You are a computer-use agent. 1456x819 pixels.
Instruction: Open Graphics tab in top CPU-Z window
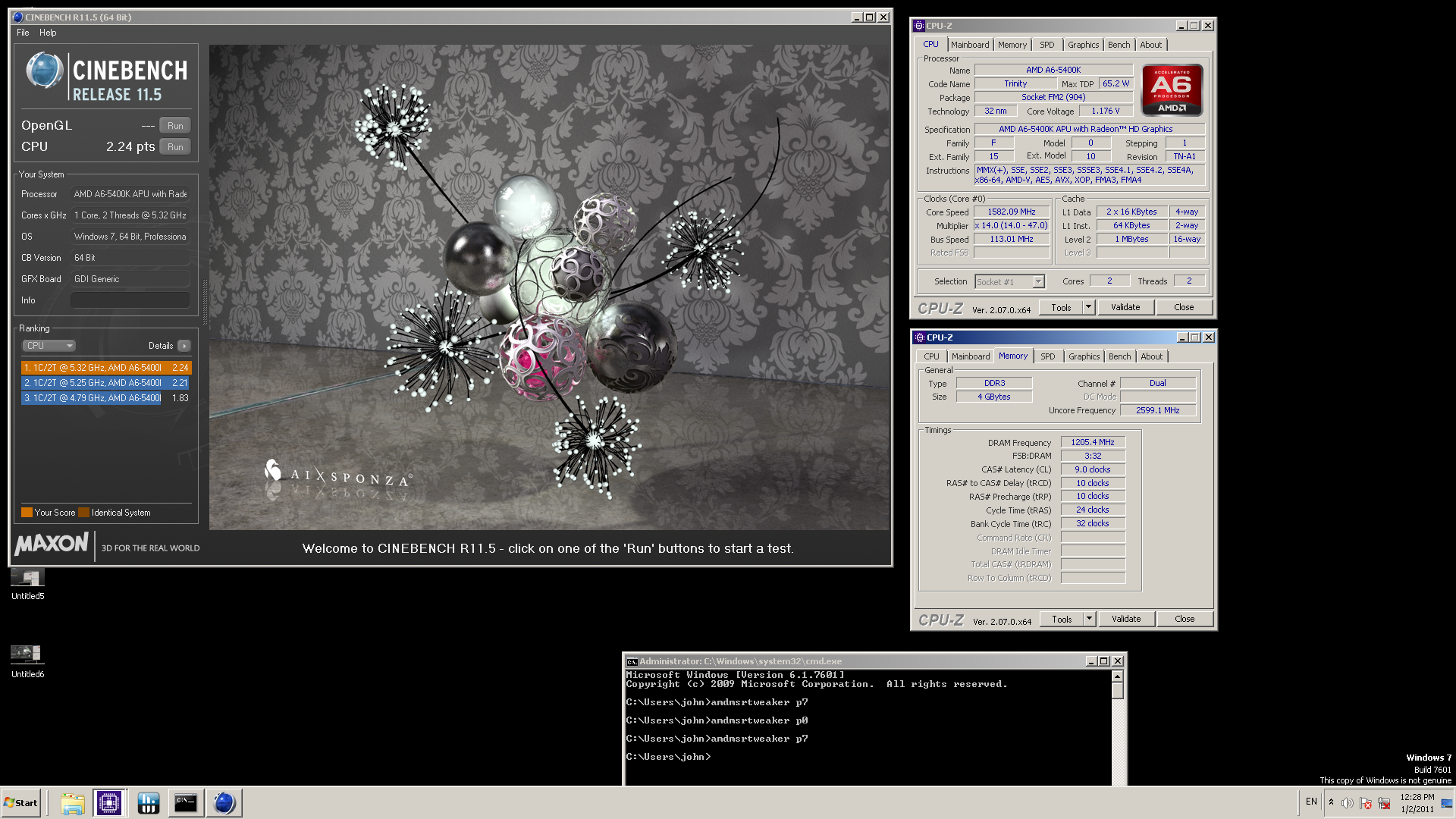click(x=1083, y=45)
